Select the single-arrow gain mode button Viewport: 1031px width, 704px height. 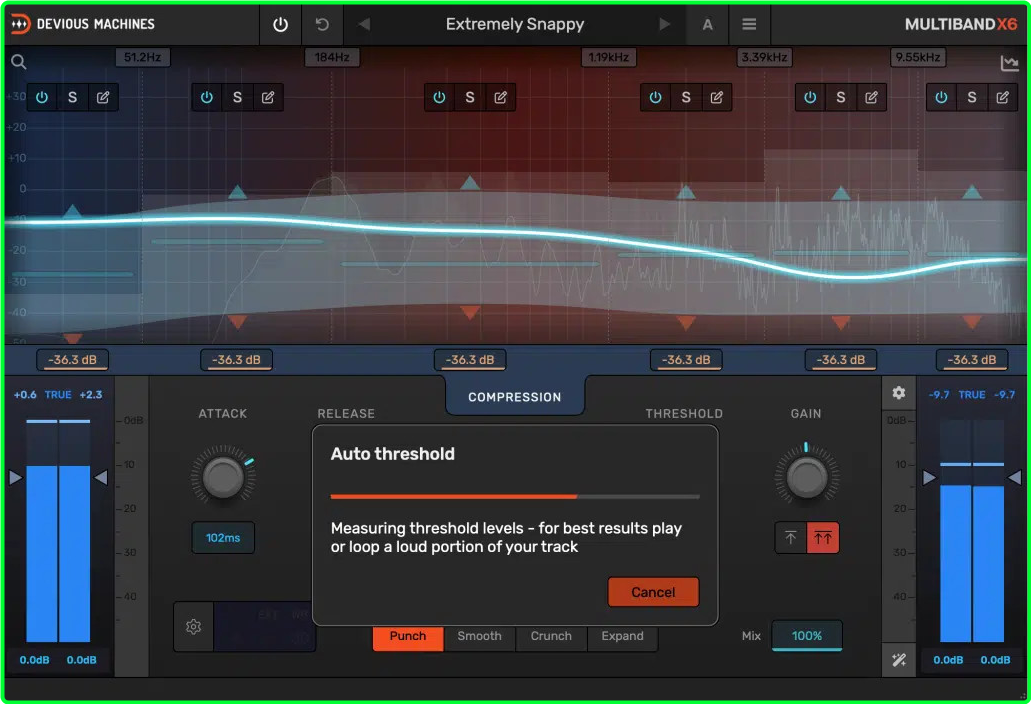click(x=791, y=538)
